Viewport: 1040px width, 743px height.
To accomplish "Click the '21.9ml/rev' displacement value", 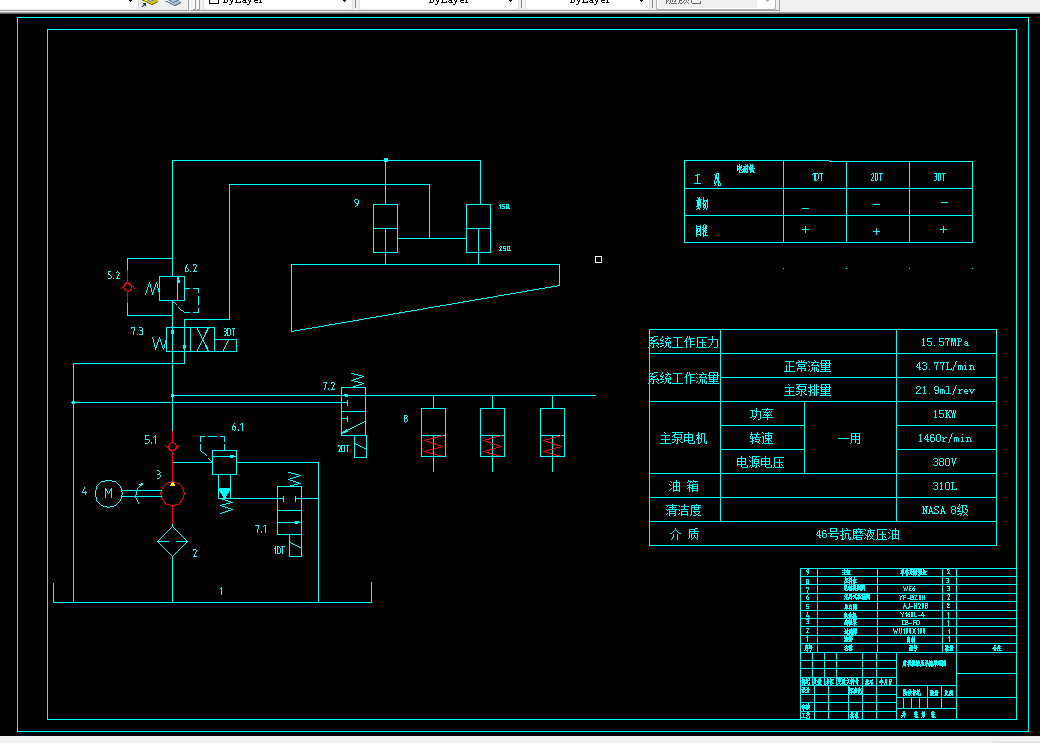I will [945, 390].
